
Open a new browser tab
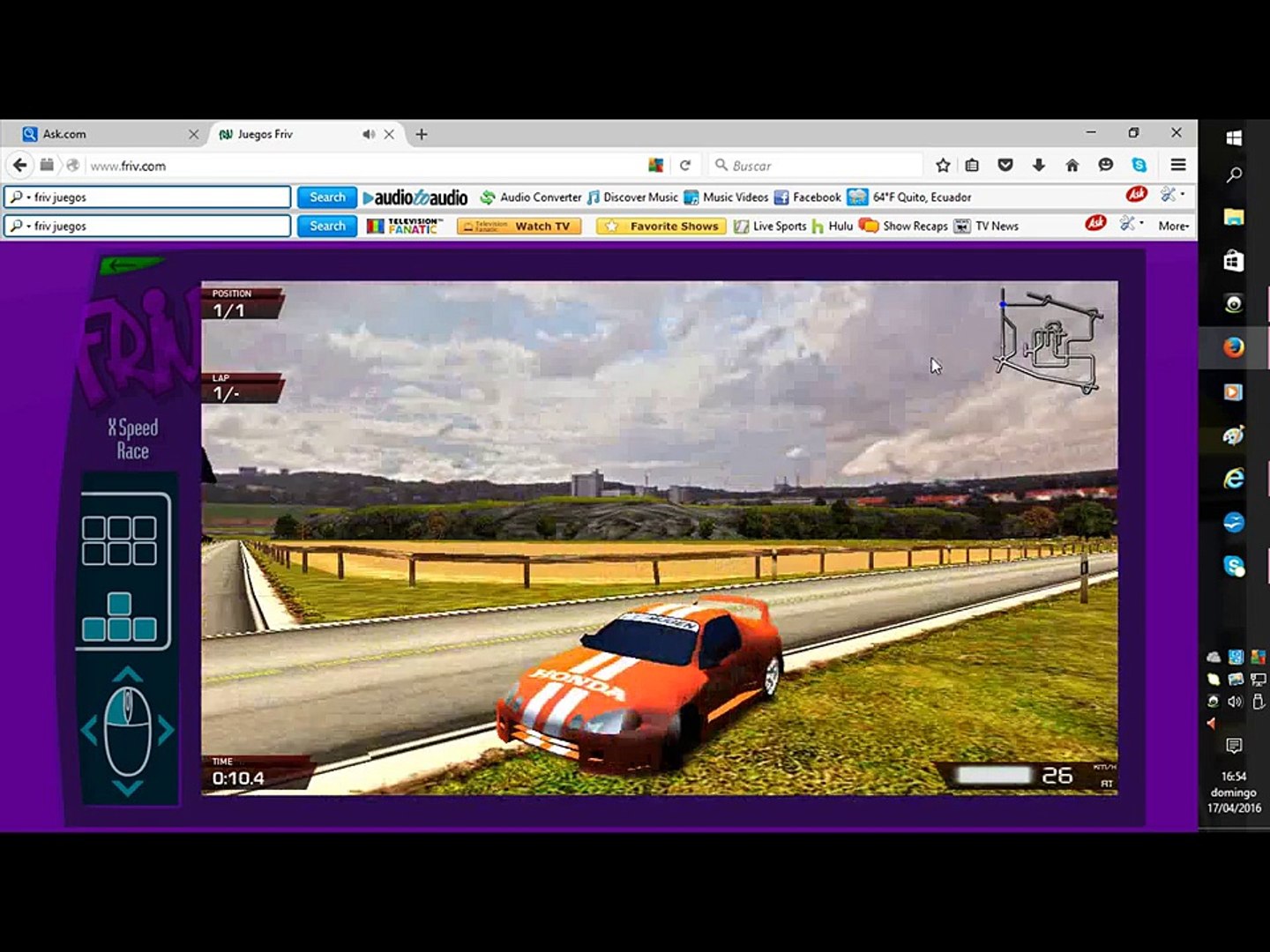(x=422, y=134)
